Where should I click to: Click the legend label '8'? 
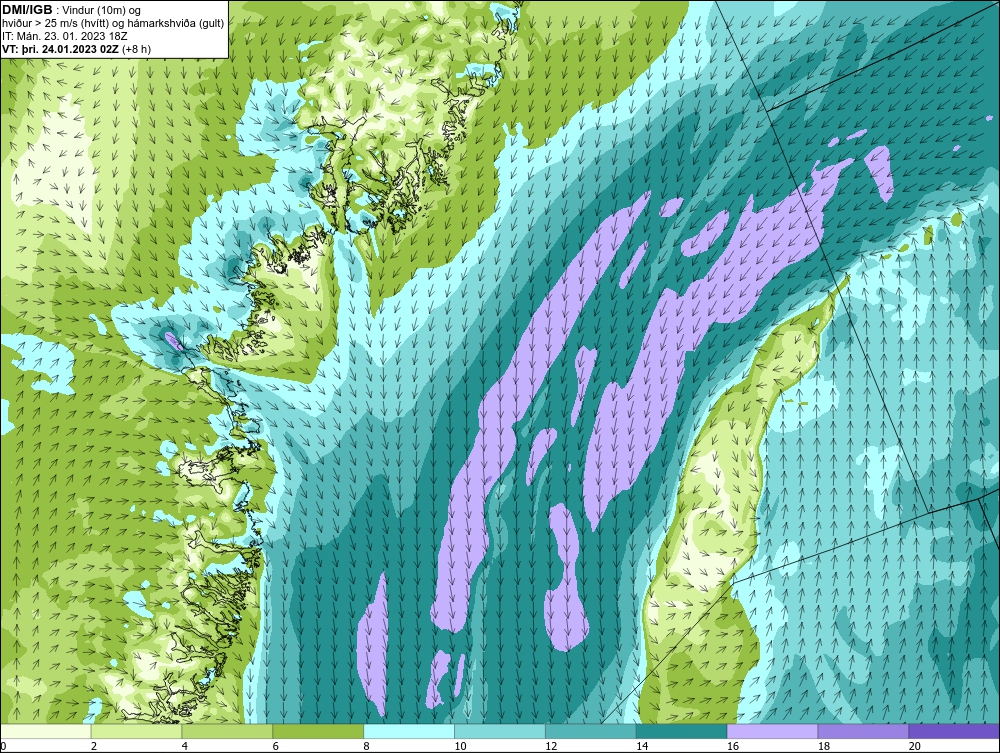pos(367,746)
